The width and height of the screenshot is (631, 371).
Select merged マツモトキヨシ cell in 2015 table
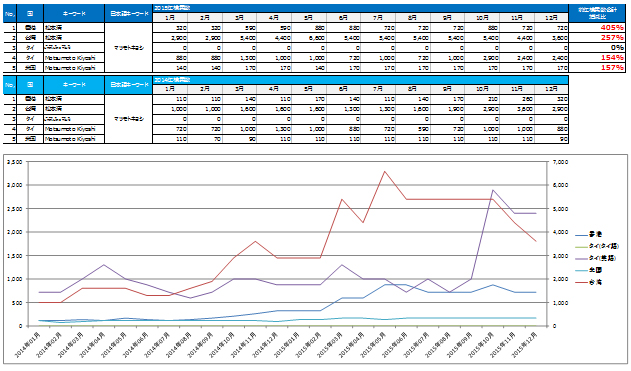point(129,48)
